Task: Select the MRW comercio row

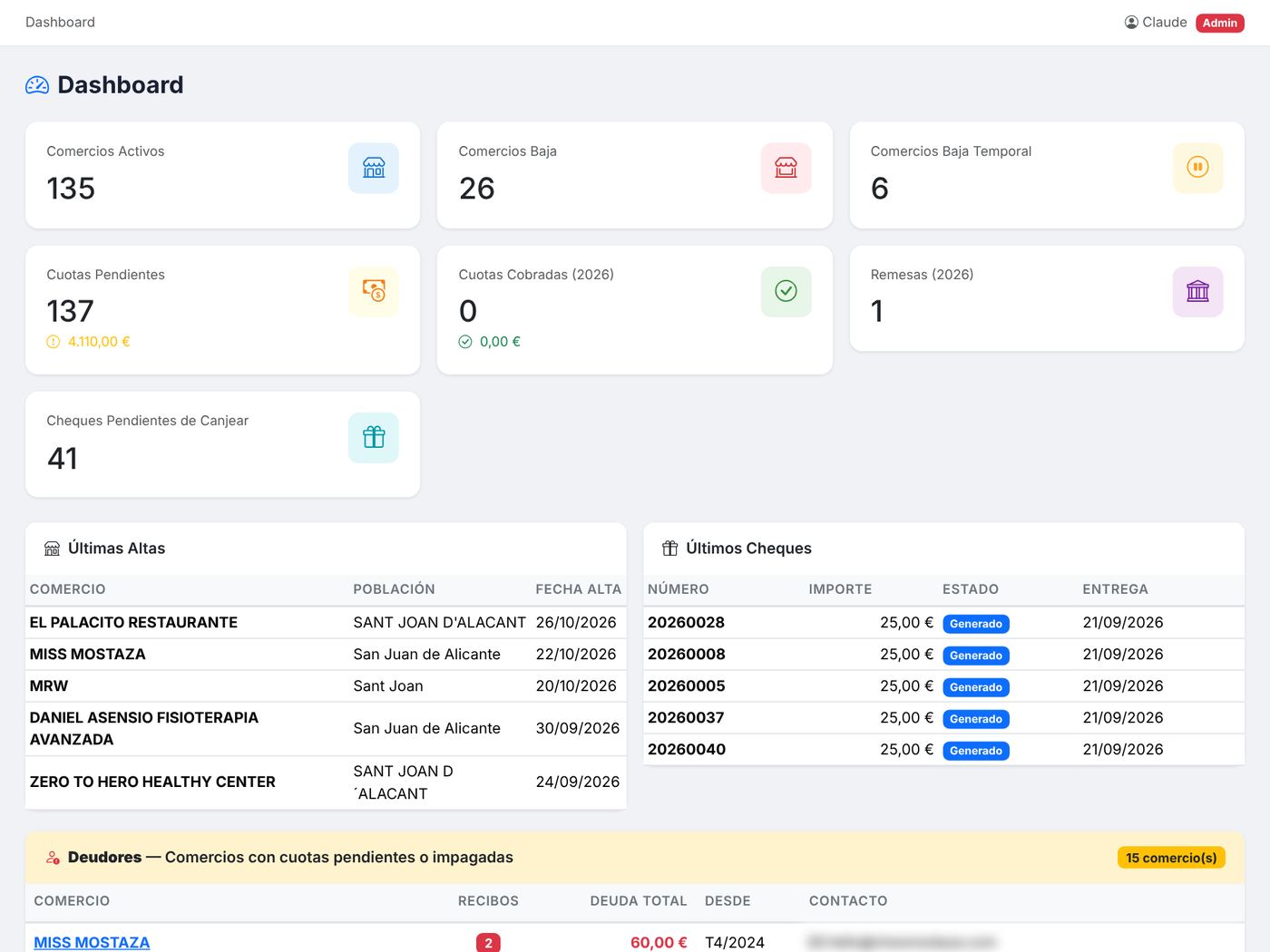Action: click(326, 686)
